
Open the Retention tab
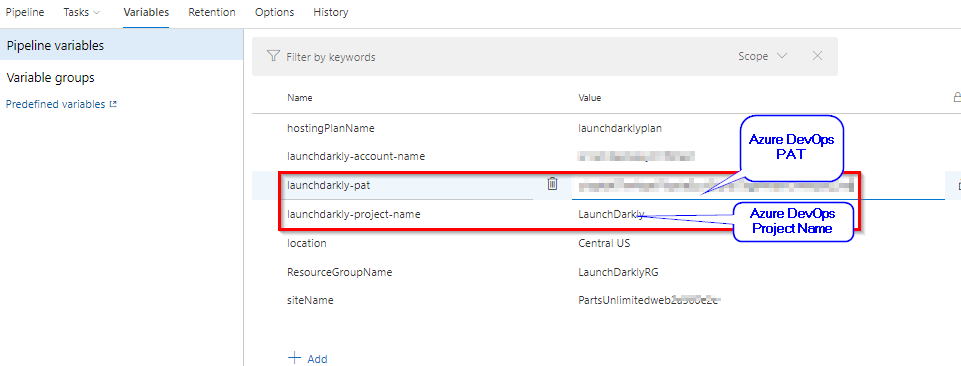(x=211, y=12)
